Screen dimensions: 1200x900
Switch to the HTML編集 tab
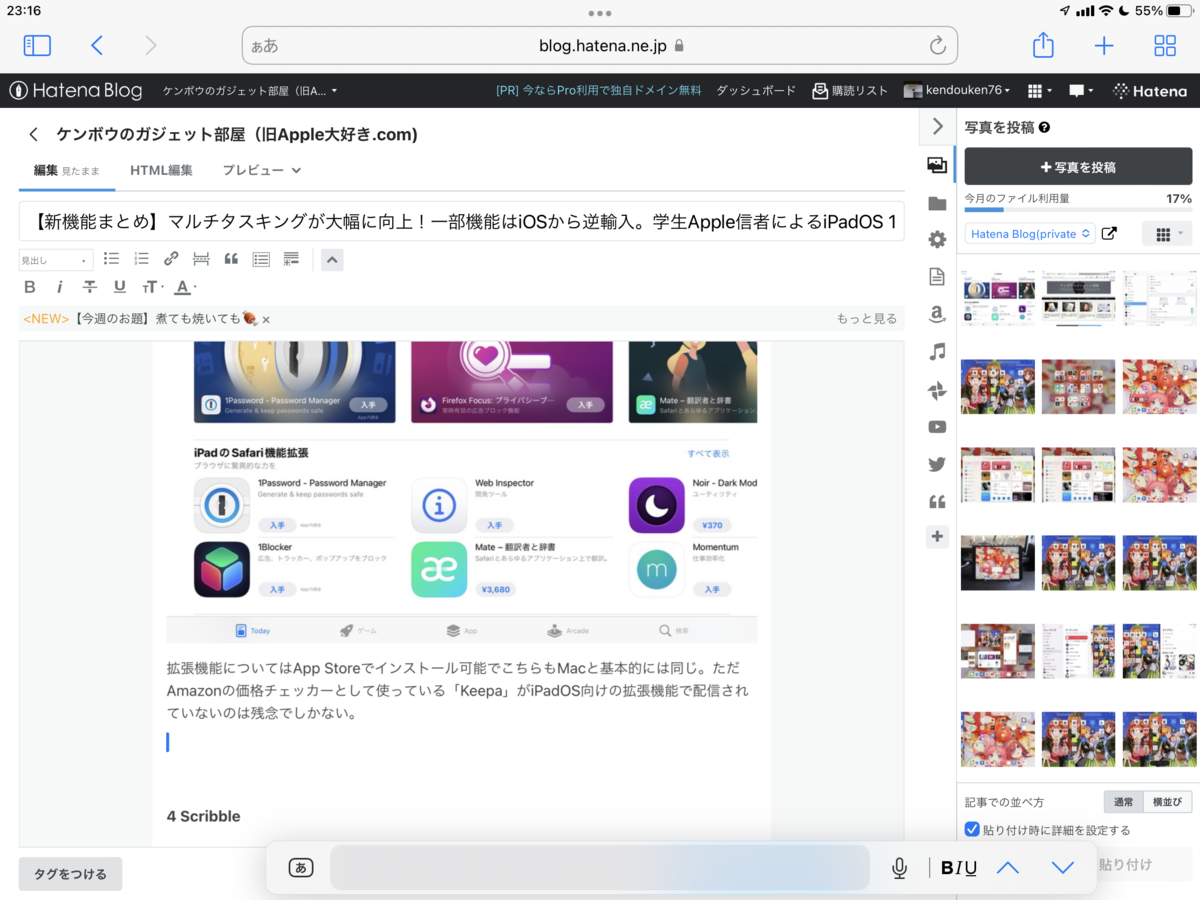(x=161, y=170)
